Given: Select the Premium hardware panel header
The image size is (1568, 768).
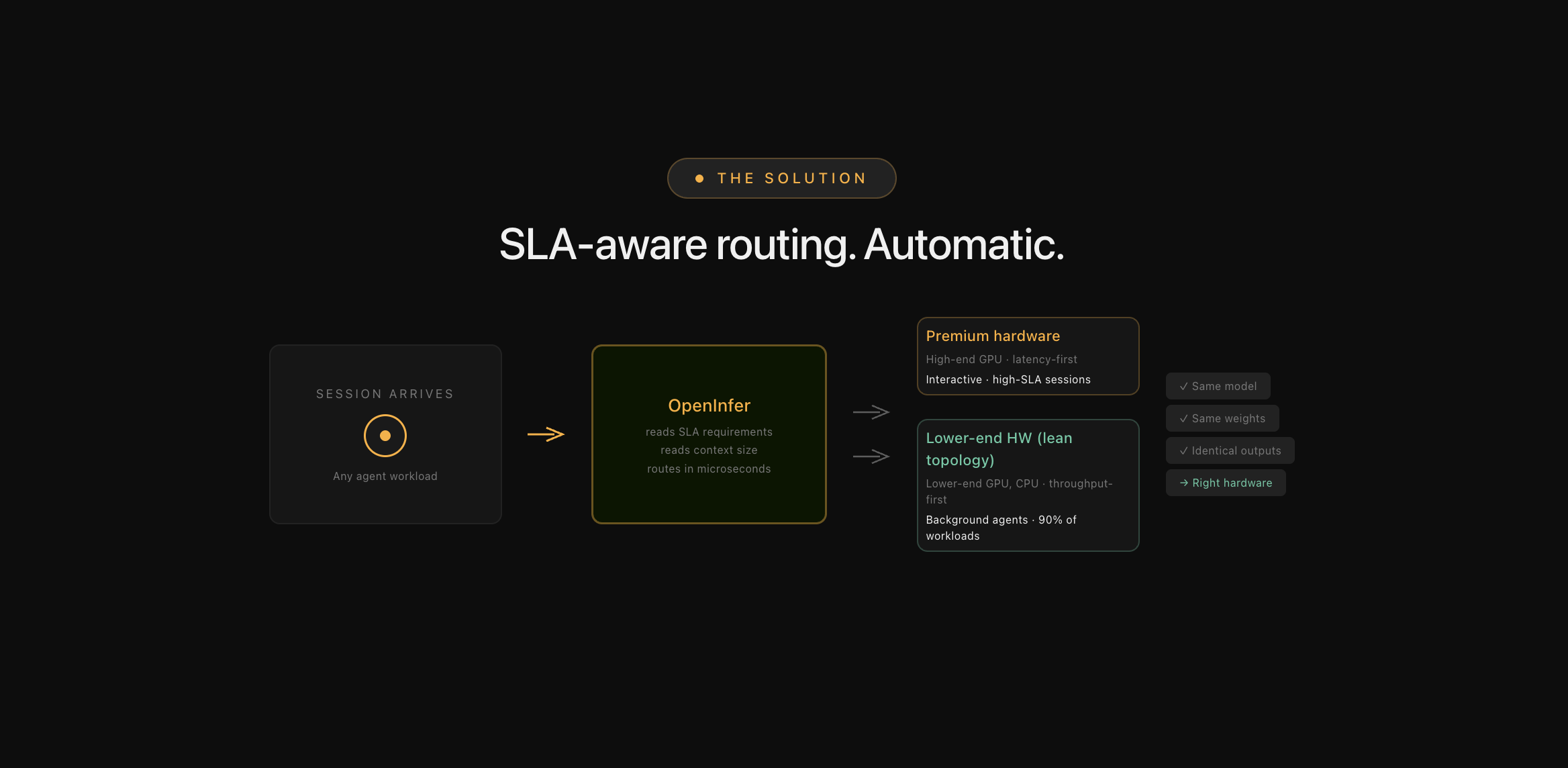Looking at the screenshot, I should [993, 336].
